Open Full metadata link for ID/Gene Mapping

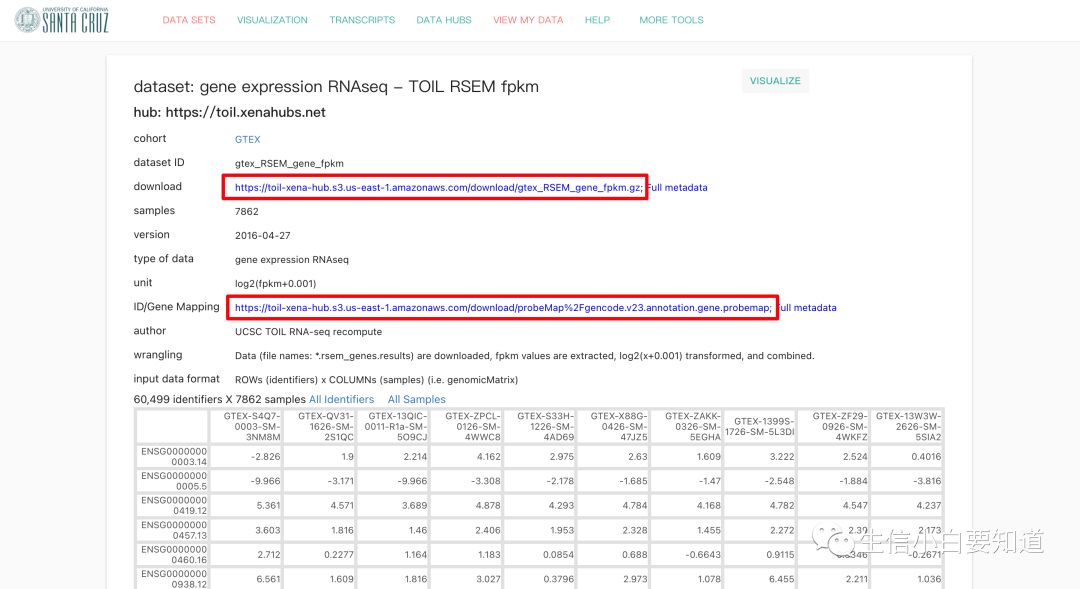pos(807,308)
